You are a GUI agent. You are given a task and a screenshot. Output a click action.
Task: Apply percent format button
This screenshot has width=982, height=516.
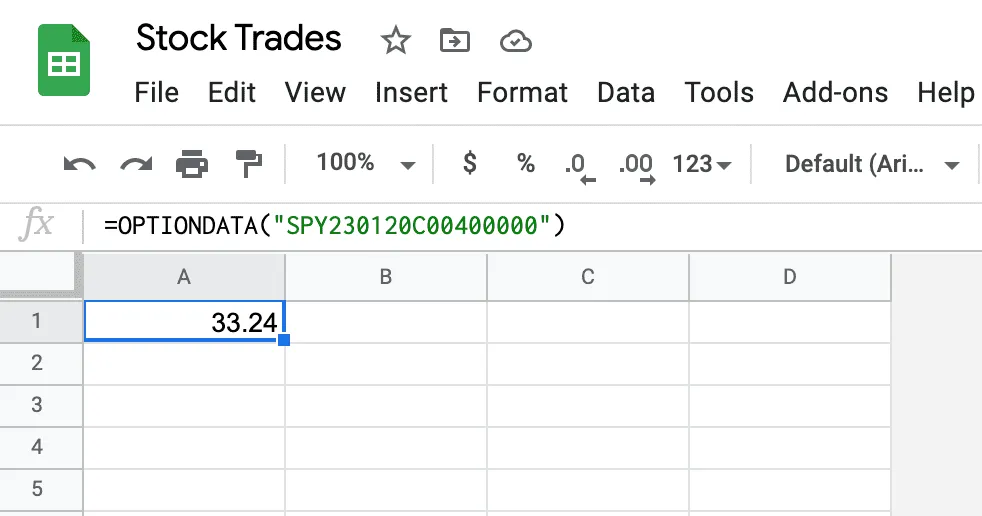click(x=526, y=163)
